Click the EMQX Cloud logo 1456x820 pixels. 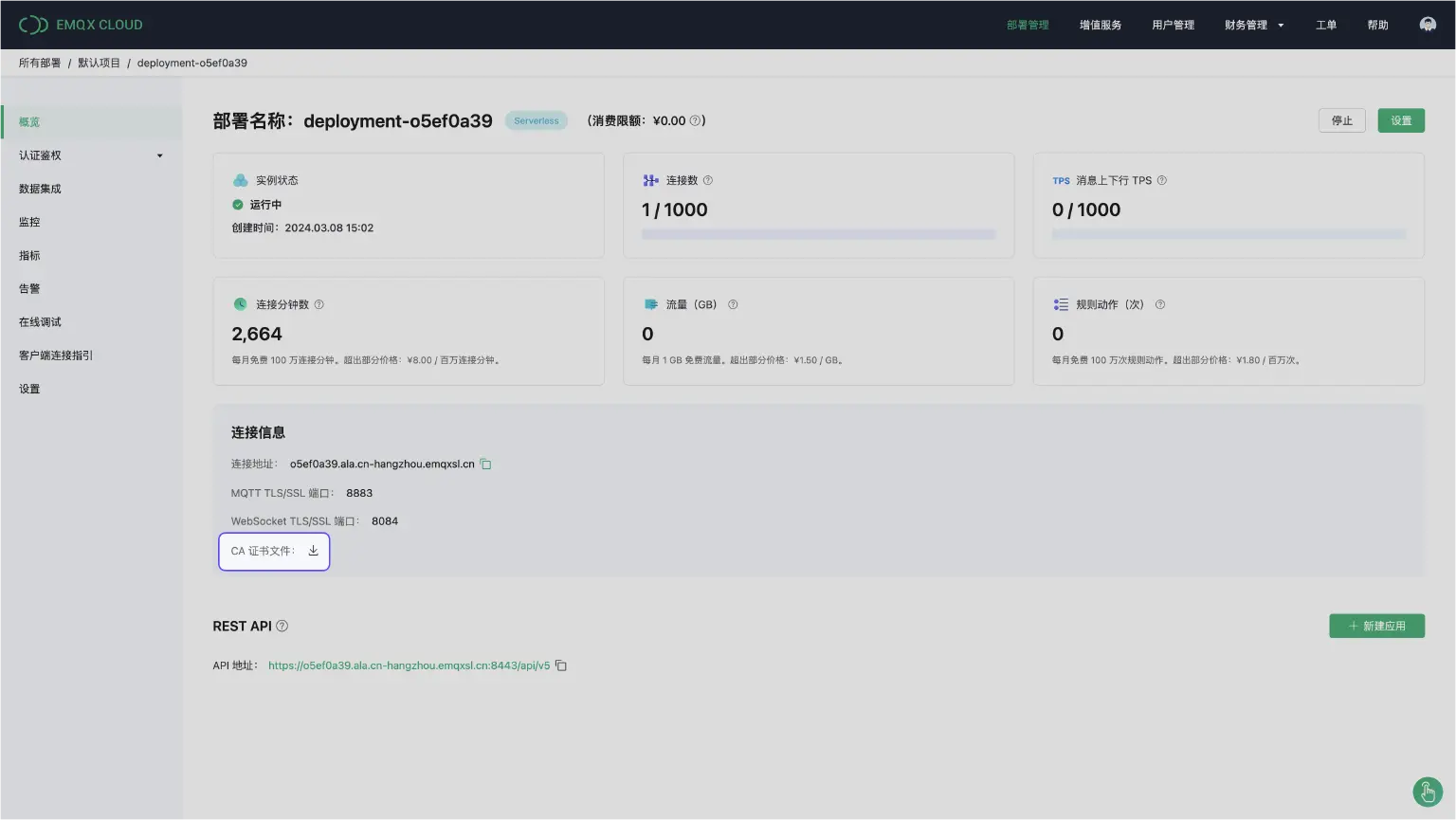pos(81,25)
